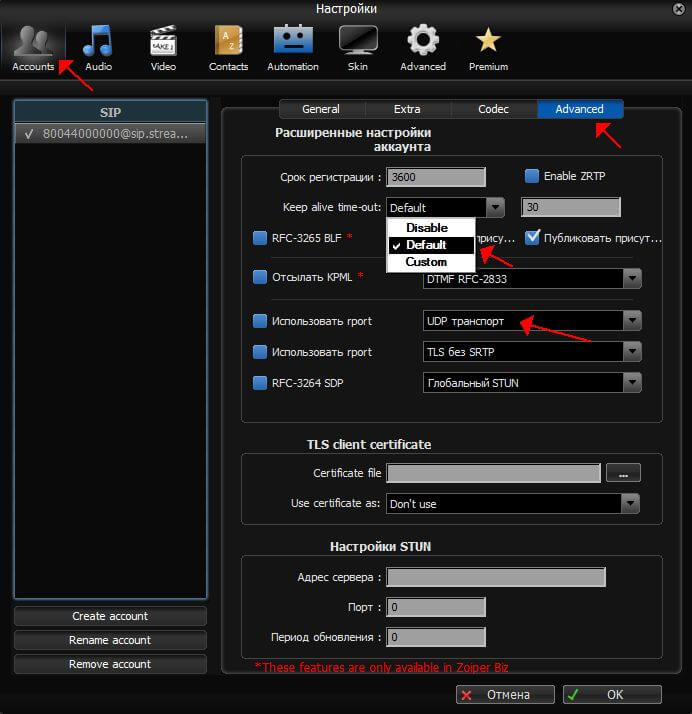Open the Skin settings section
Viewport: 692px width, 714px height.
coord(358,48)
